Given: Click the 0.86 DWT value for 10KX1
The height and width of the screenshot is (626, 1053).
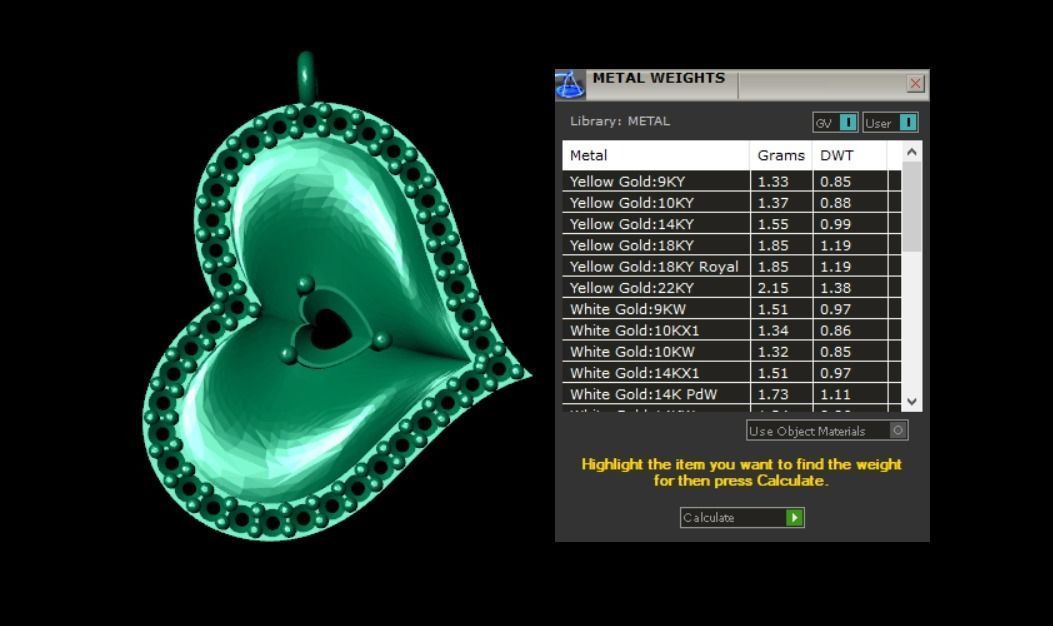Looking at the screenshot, I should pyautogui.click(x=835, y=330).
